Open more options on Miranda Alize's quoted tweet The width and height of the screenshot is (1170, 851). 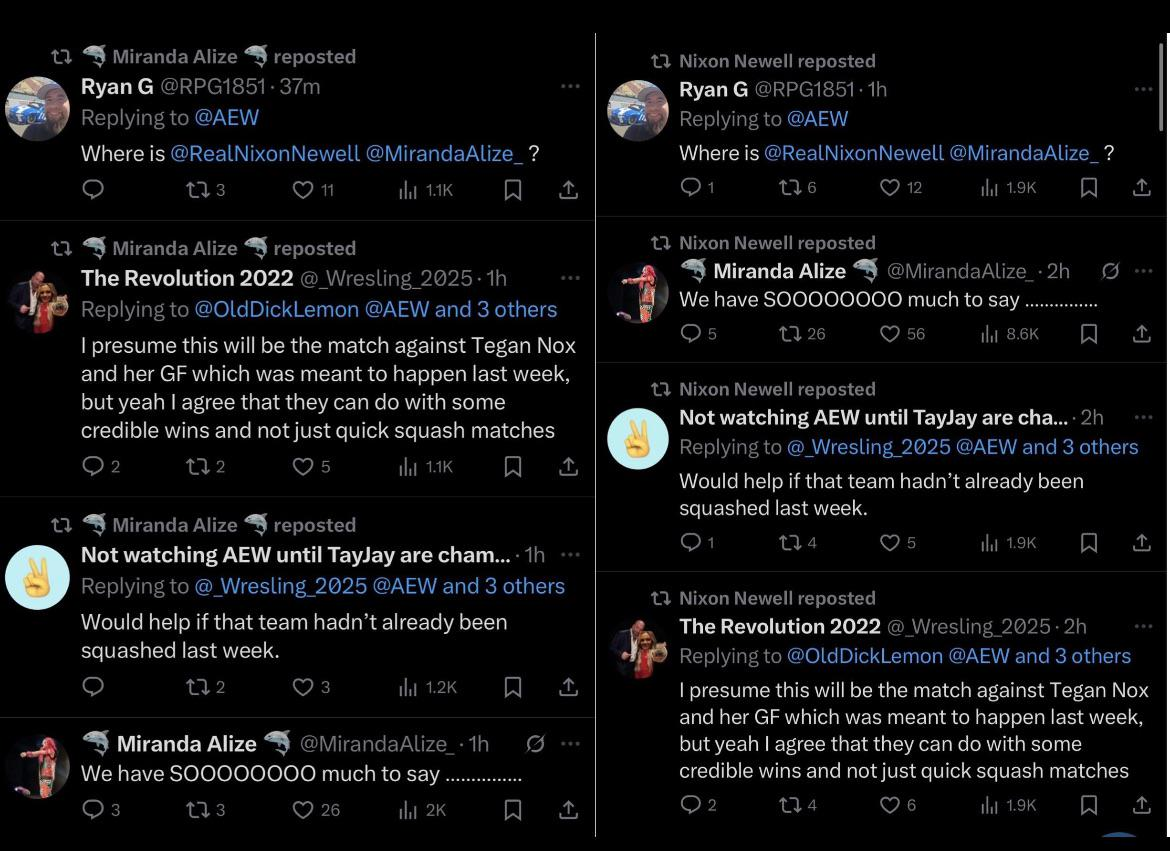pyautogui.click(x=571, y=744)
